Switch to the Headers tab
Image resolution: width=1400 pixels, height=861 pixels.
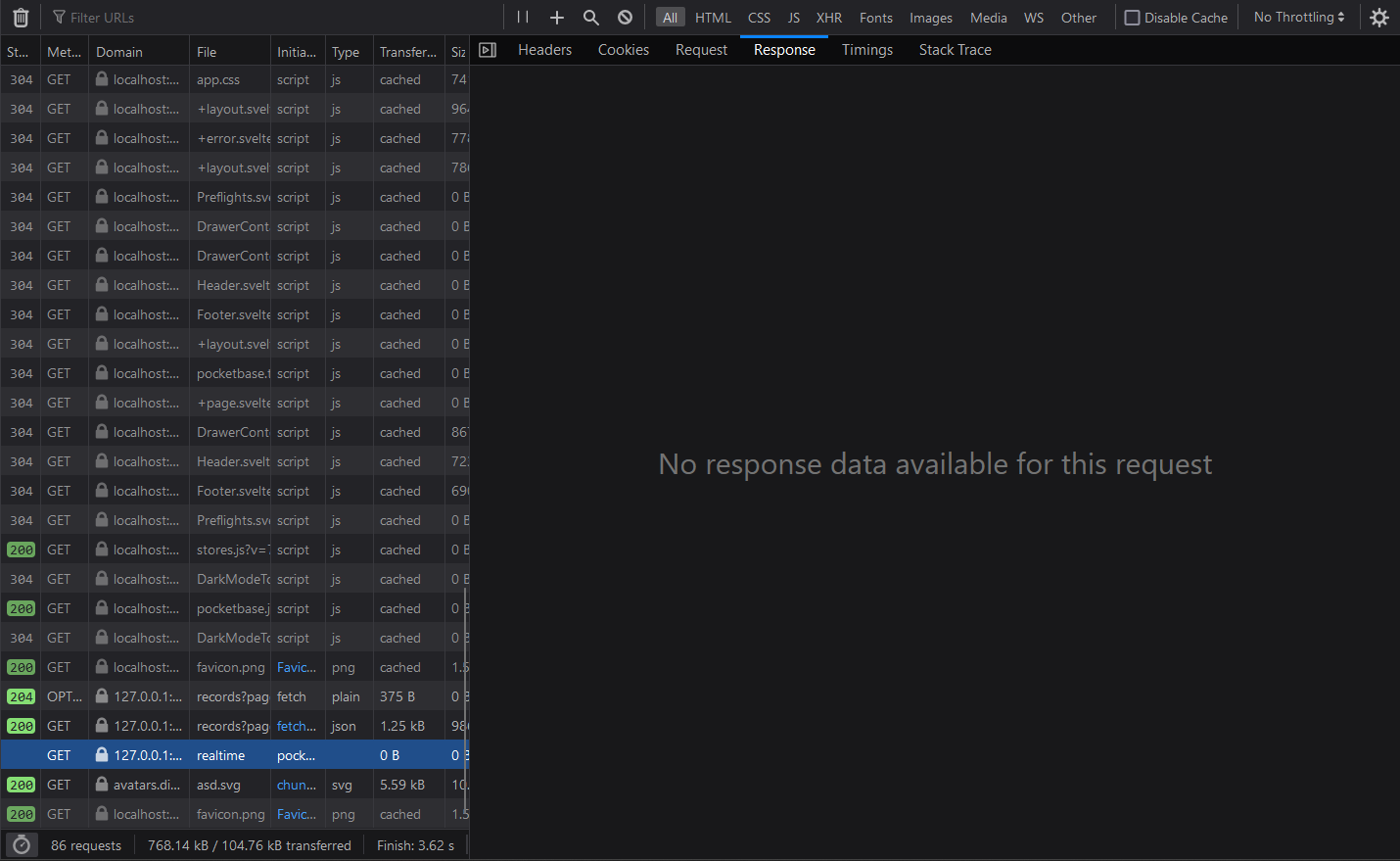(x=544, y=50)
